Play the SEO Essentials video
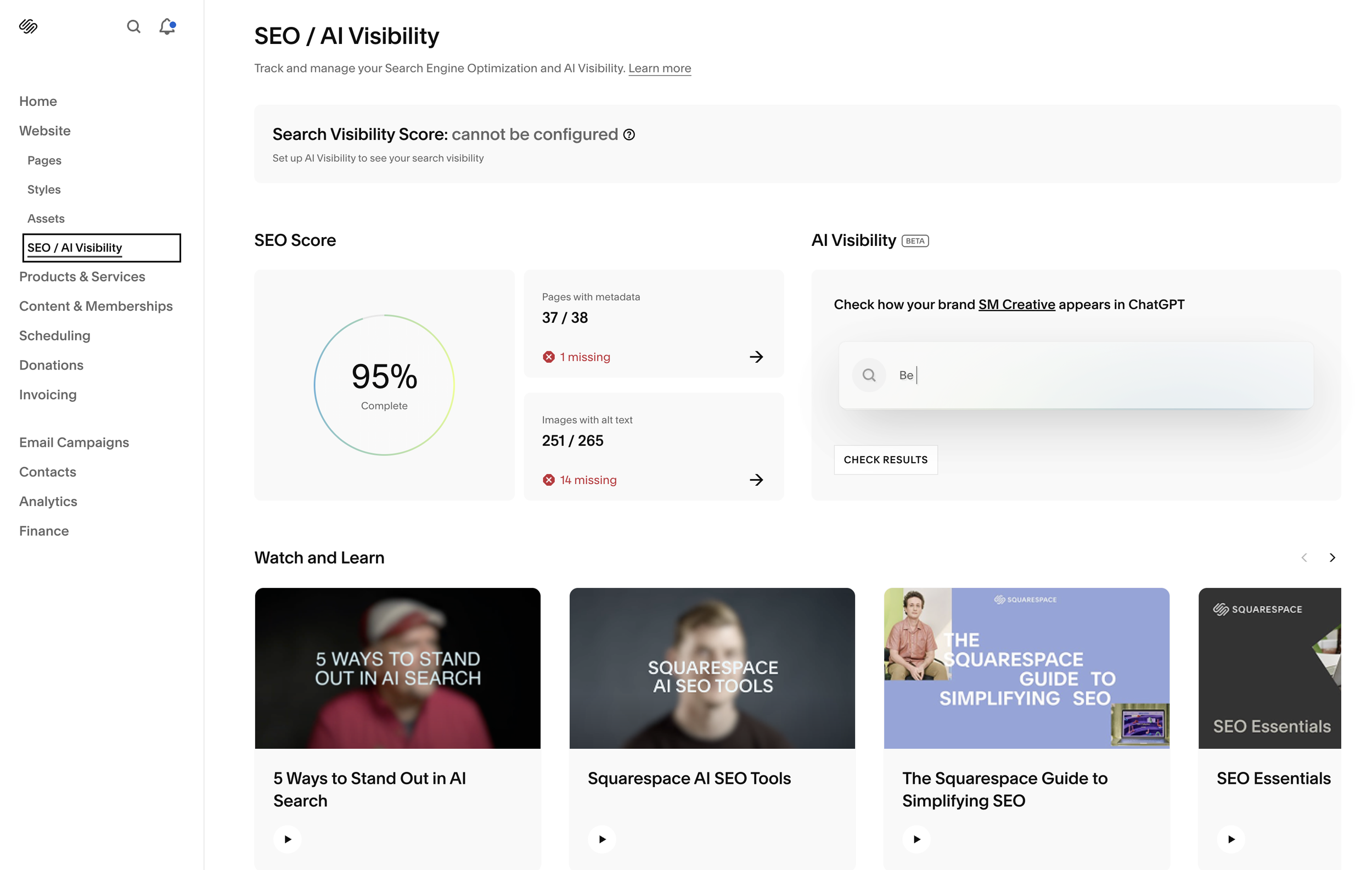The width and height of the screenshot is (1372, 870). (x=1232, y=839)
